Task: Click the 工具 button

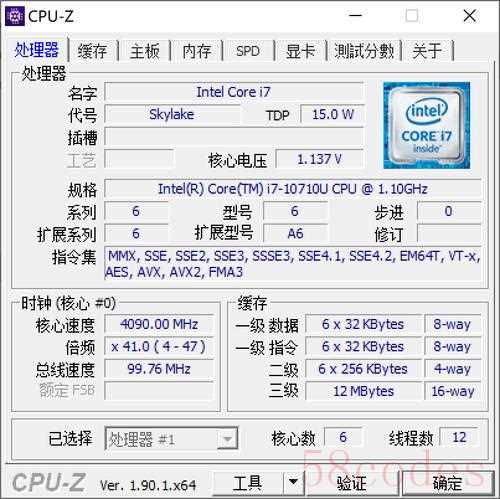Action: point(248,482)
